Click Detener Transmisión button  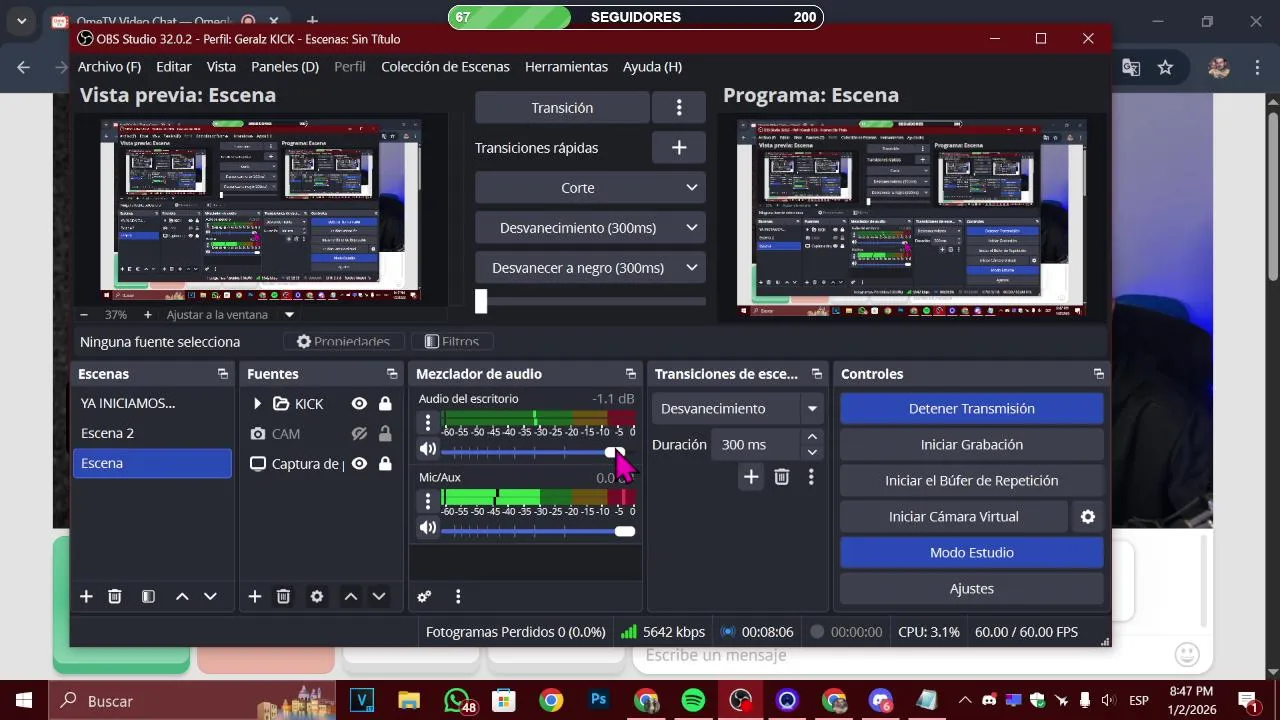(971, 408)
